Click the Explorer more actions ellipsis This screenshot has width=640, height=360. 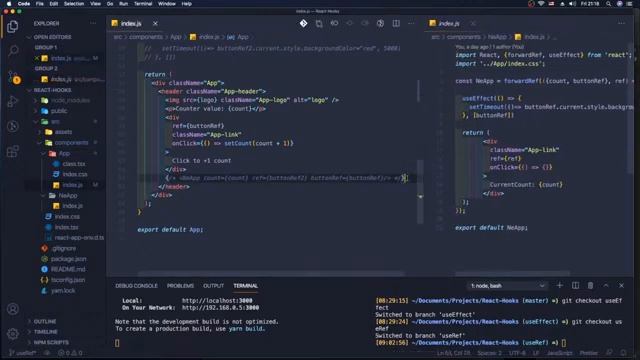click(93, 23)
